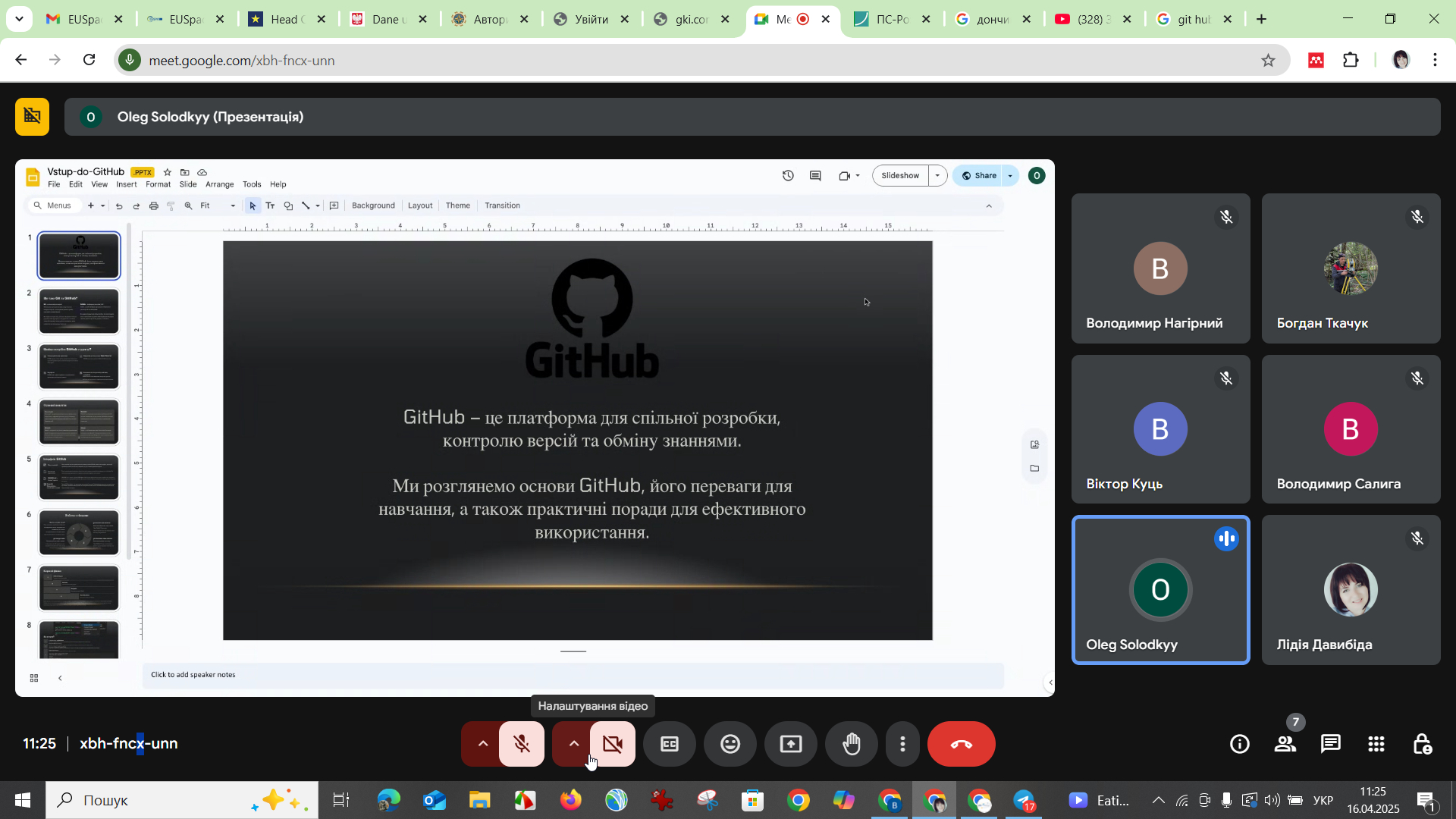This screenshot has width=1456, height=819.
Task: Toggle closed captions button
Action: tap(670, 744)
